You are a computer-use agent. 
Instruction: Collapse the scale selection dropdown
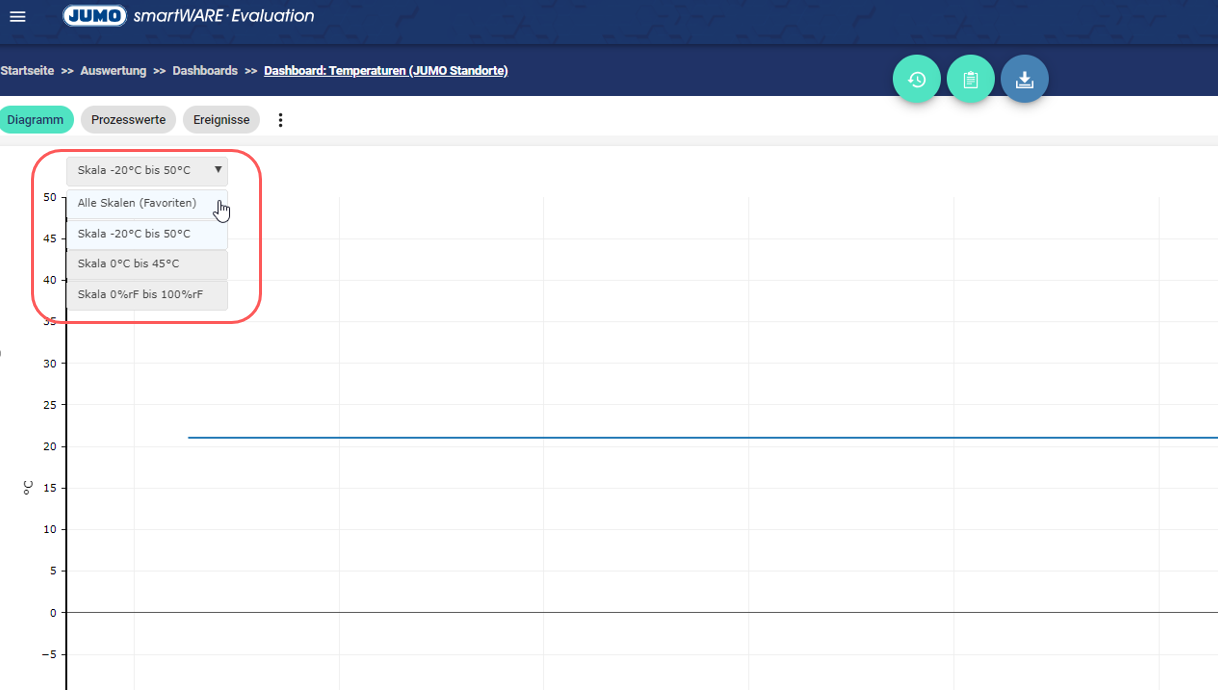point(147,171)
